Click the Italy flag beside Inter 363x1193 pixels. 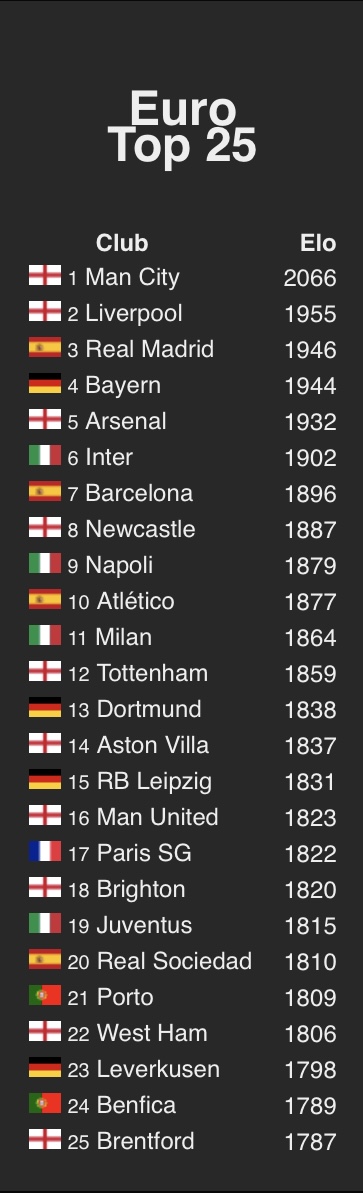point(45,456)
